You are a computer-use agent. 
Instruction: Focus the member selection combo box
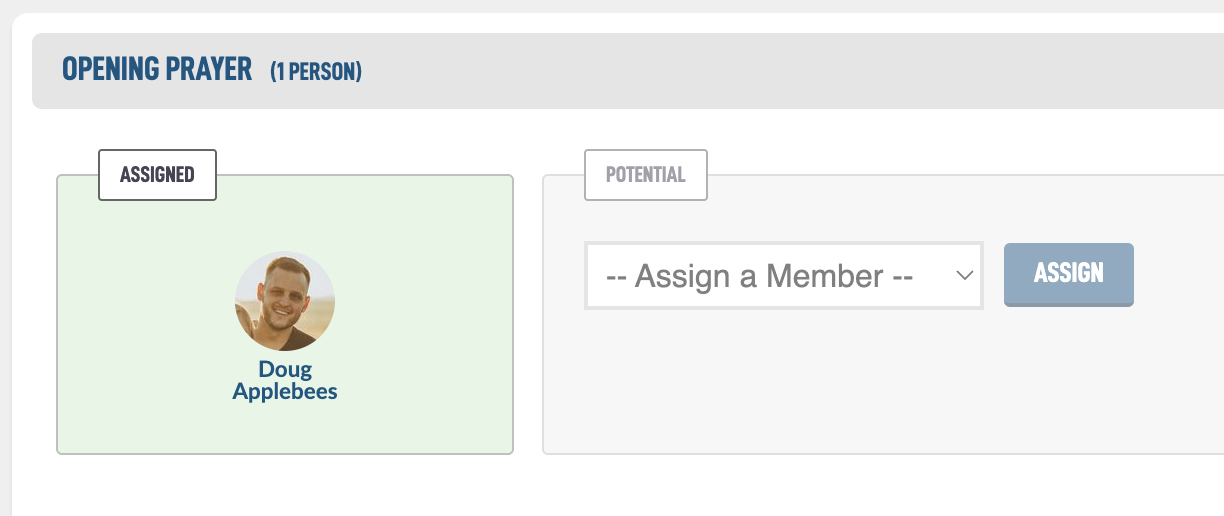tap(784, 275)
